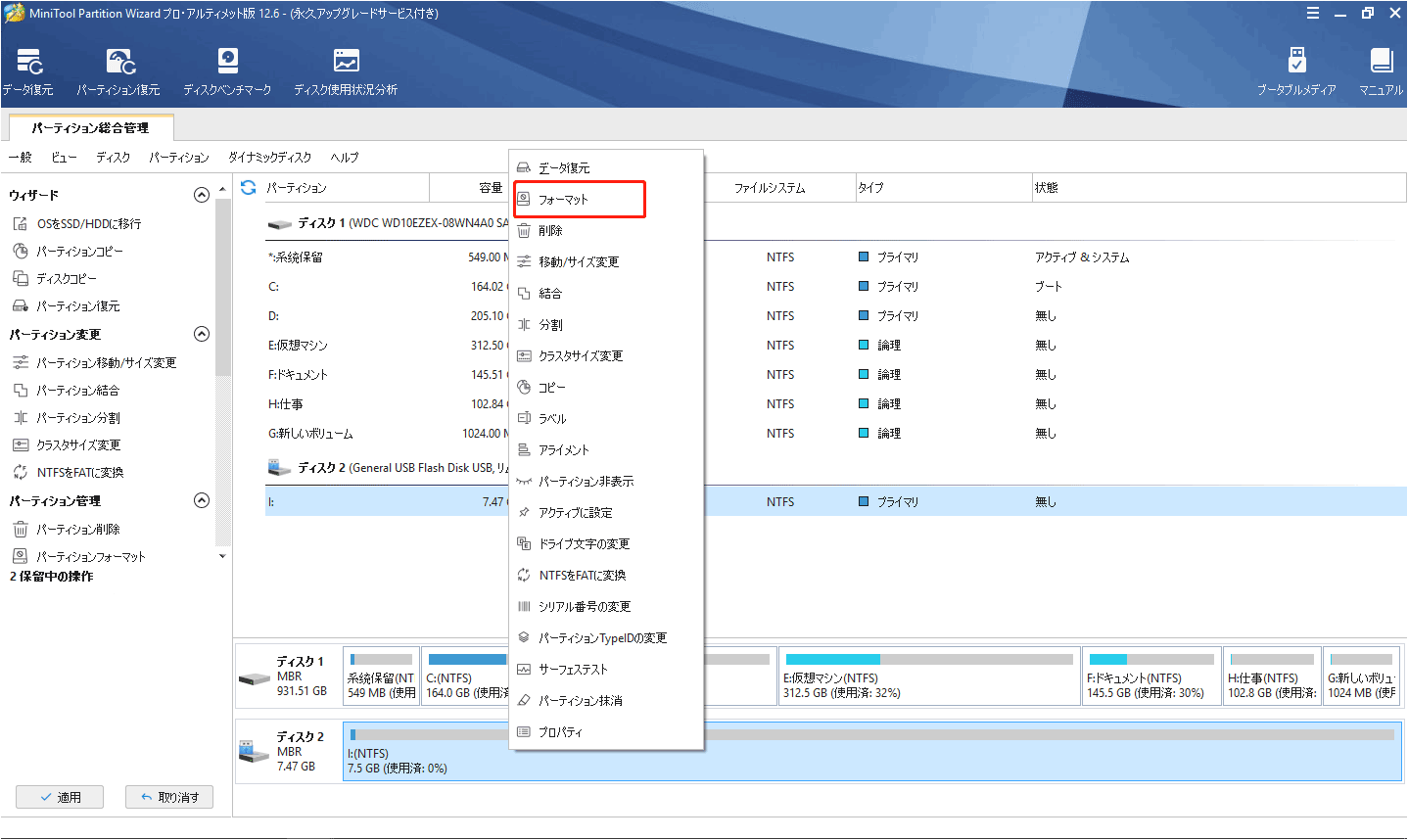This screenshot has height=840, width=1408.
Task: Open the hamburger menu at top right
Action: 1312,13
